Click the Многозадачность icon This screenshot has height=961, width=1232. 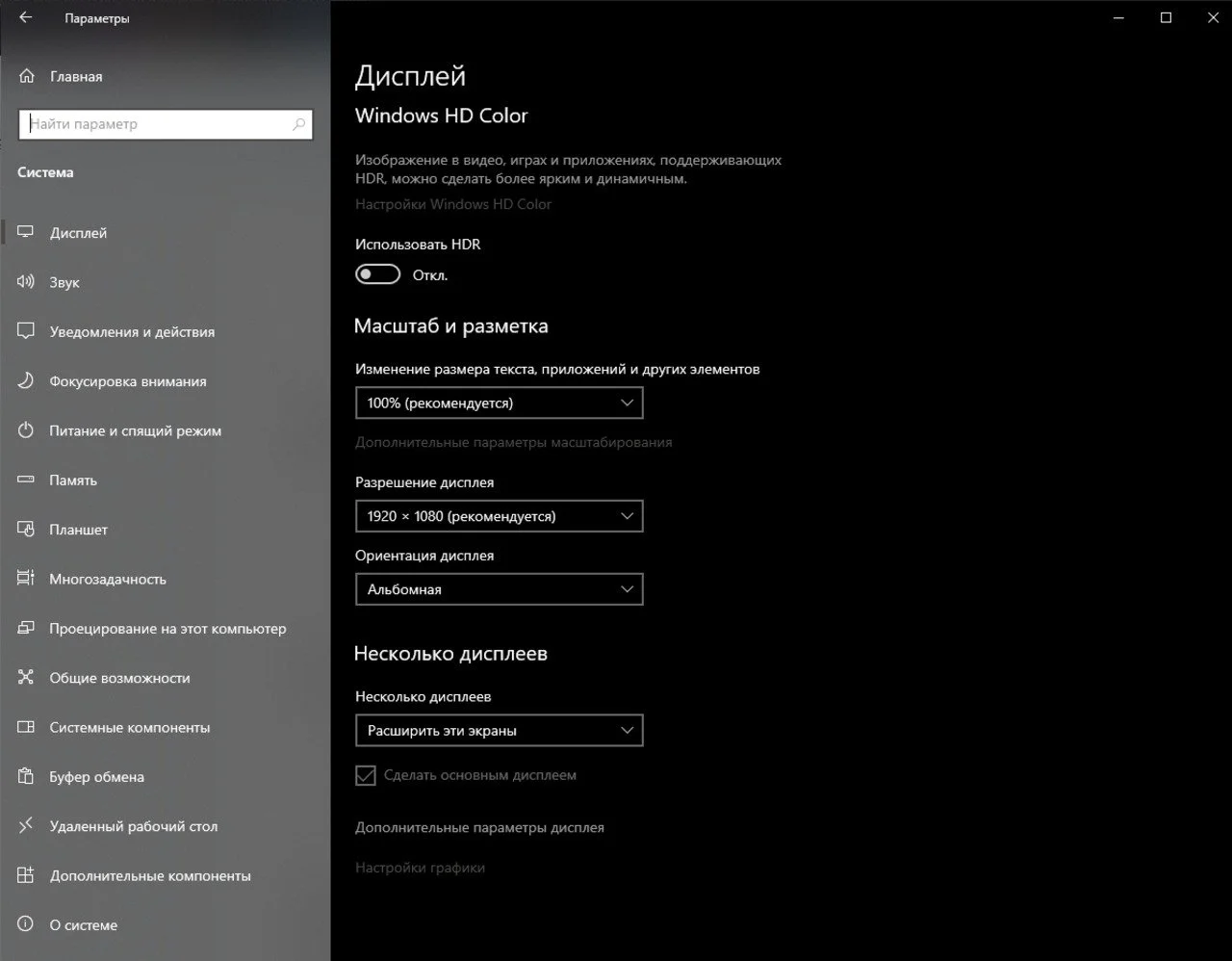[x=26, y=579]
